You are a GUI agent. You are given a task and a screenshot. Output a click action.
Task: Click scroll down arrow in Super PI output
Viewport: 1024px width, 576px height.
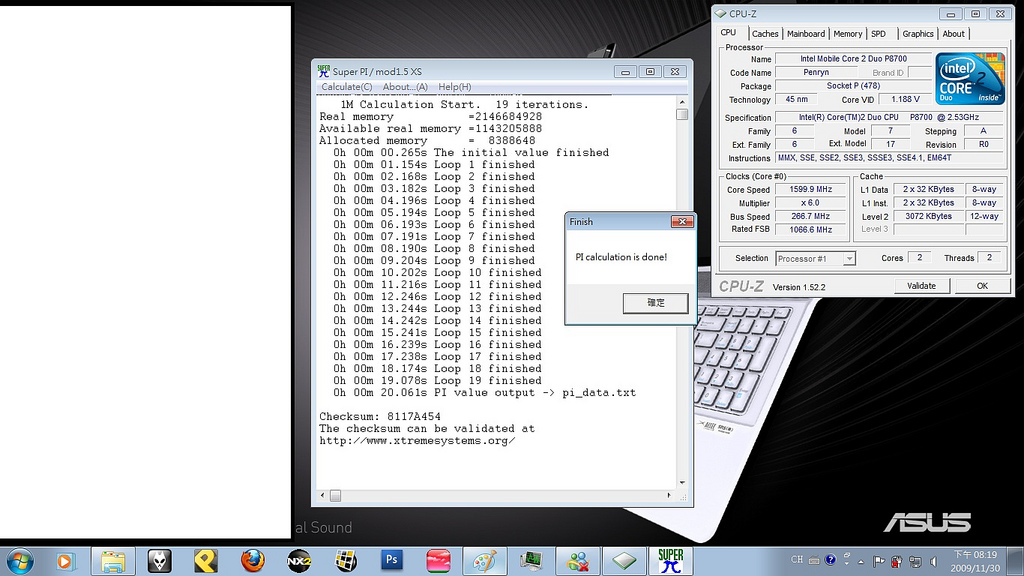682,483
